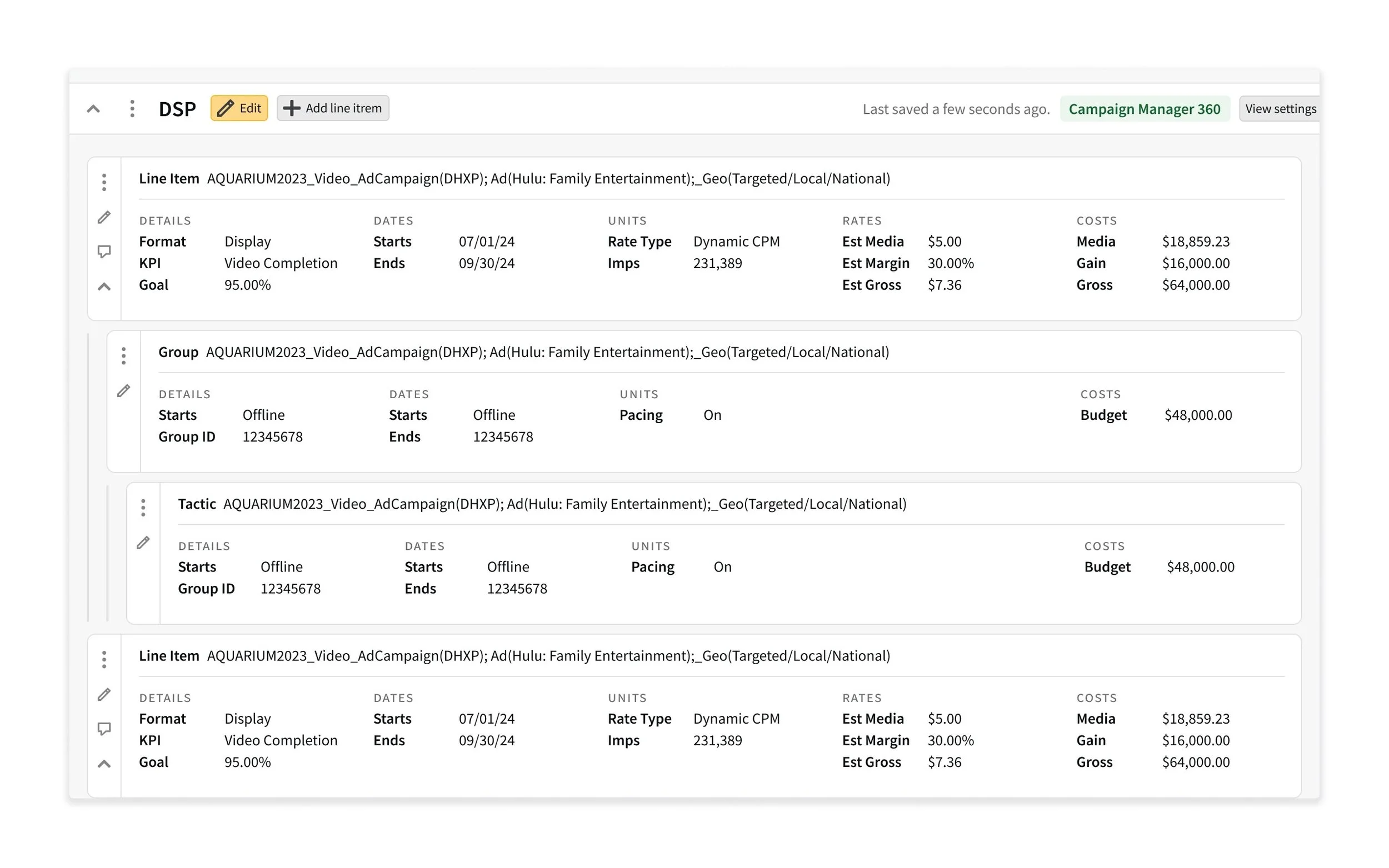Screen dimensions: 1389x868
Task: Click Group Budget value $48,000.00
Action: [1198, 415]
